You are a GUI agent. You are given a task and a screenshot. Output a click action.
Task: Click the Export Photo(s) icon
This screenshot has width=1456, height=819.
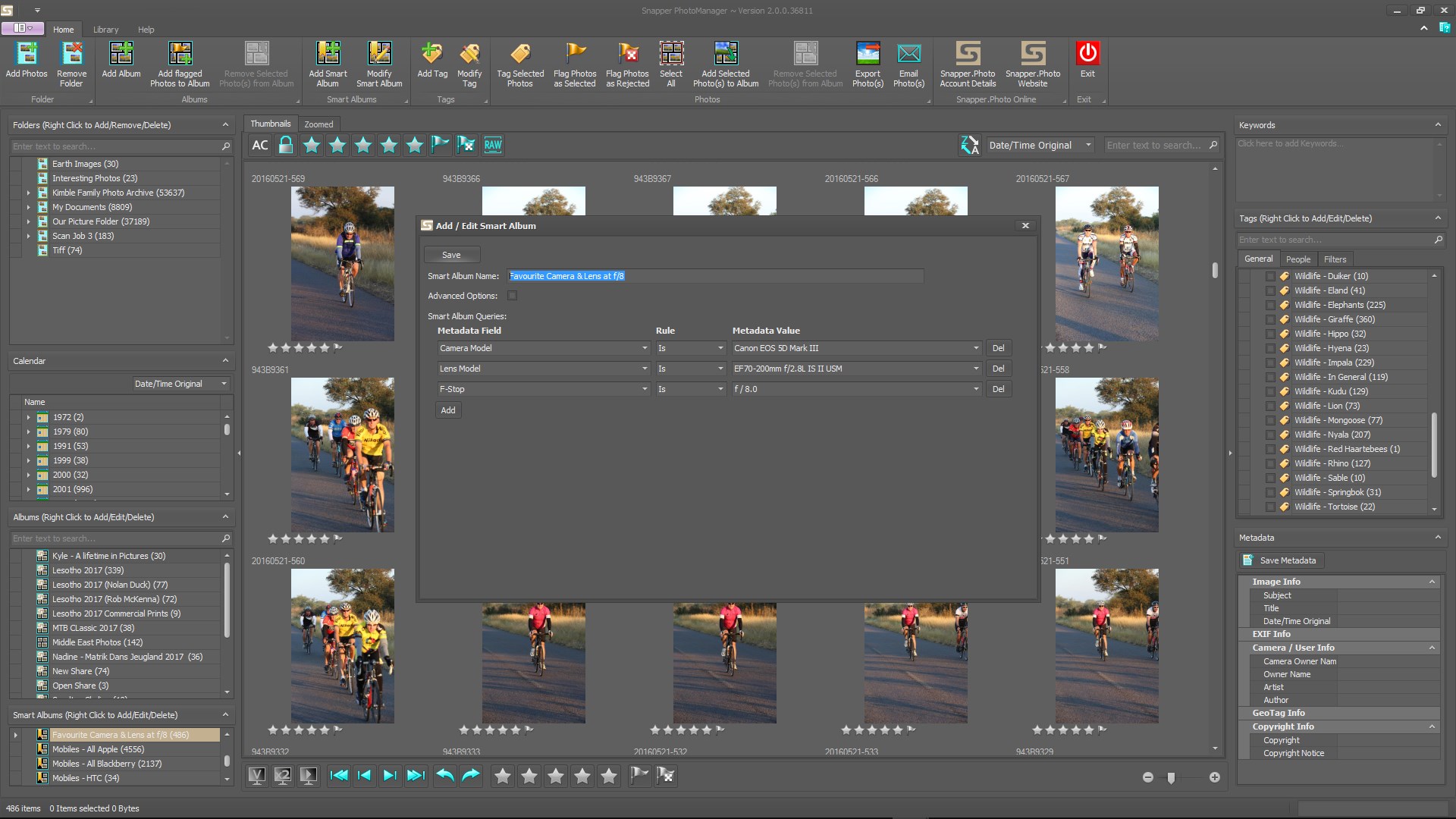coord(868,54)
